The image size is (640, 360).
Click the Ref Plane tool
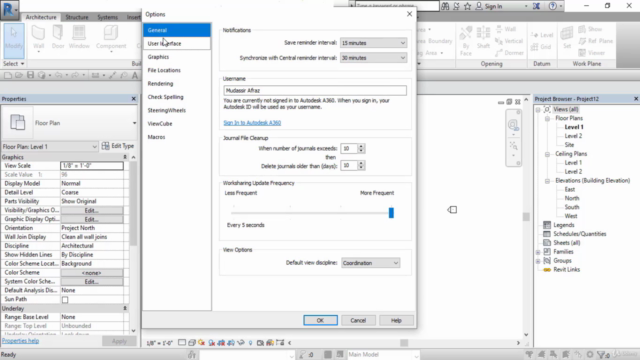pyautogui.click(x=596, y=41)
